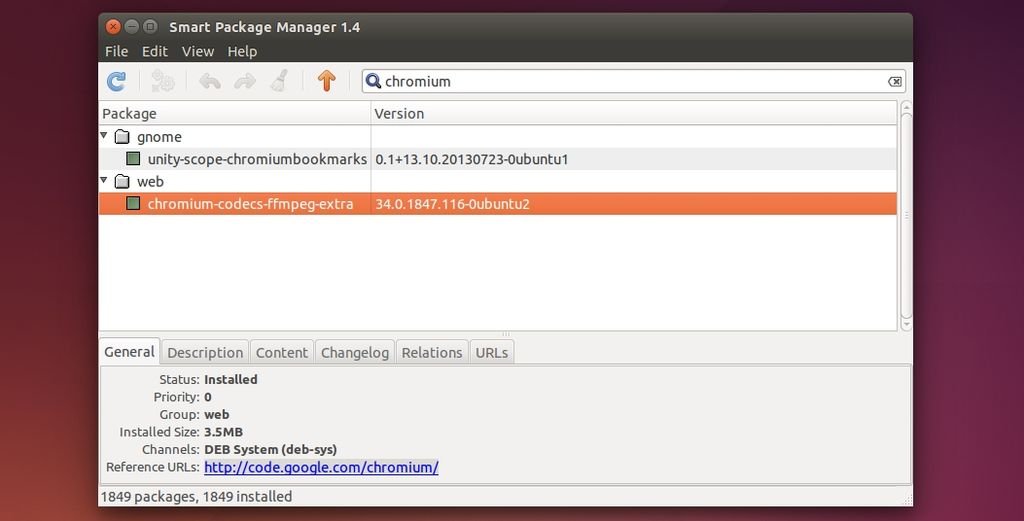This screenshot has height=521, width=1024.
Task: Clear the chromium search text
Action: point(895,82)
